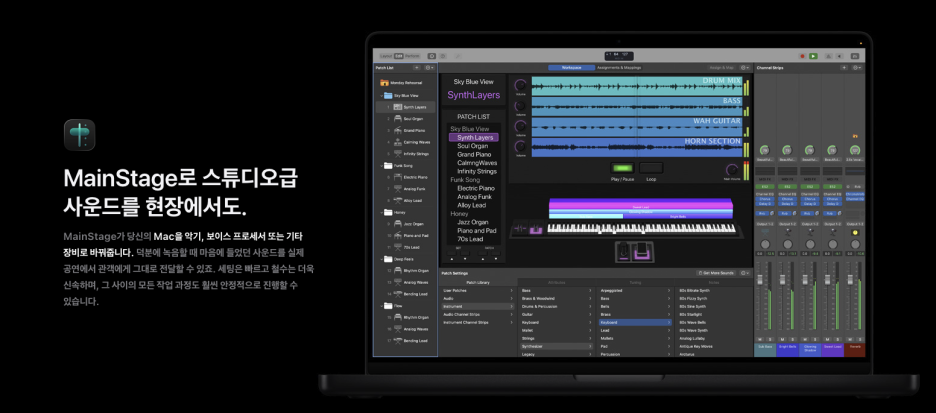Click the Alloy Lead instrument icon
Screen dimensions: 936x413
pyautogui.click(x=398, y=201)
